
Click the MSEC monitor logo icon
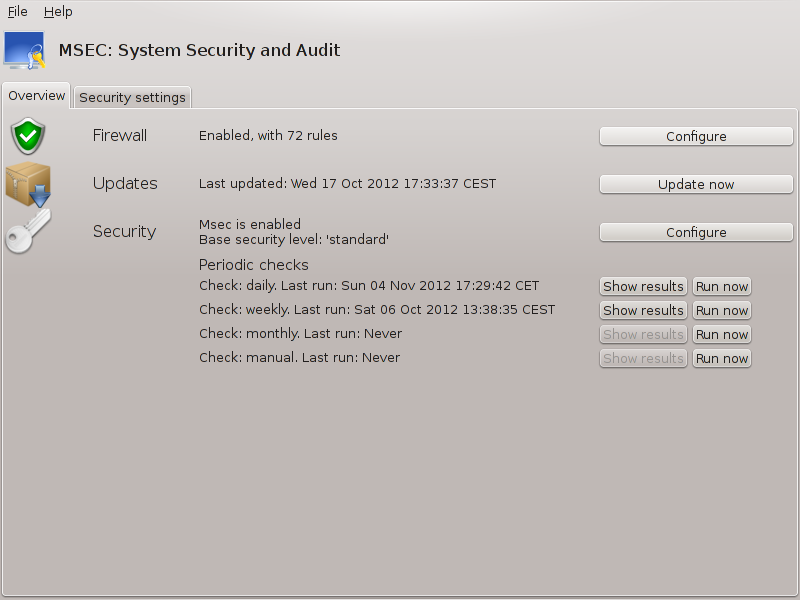(x=24, y=51)
